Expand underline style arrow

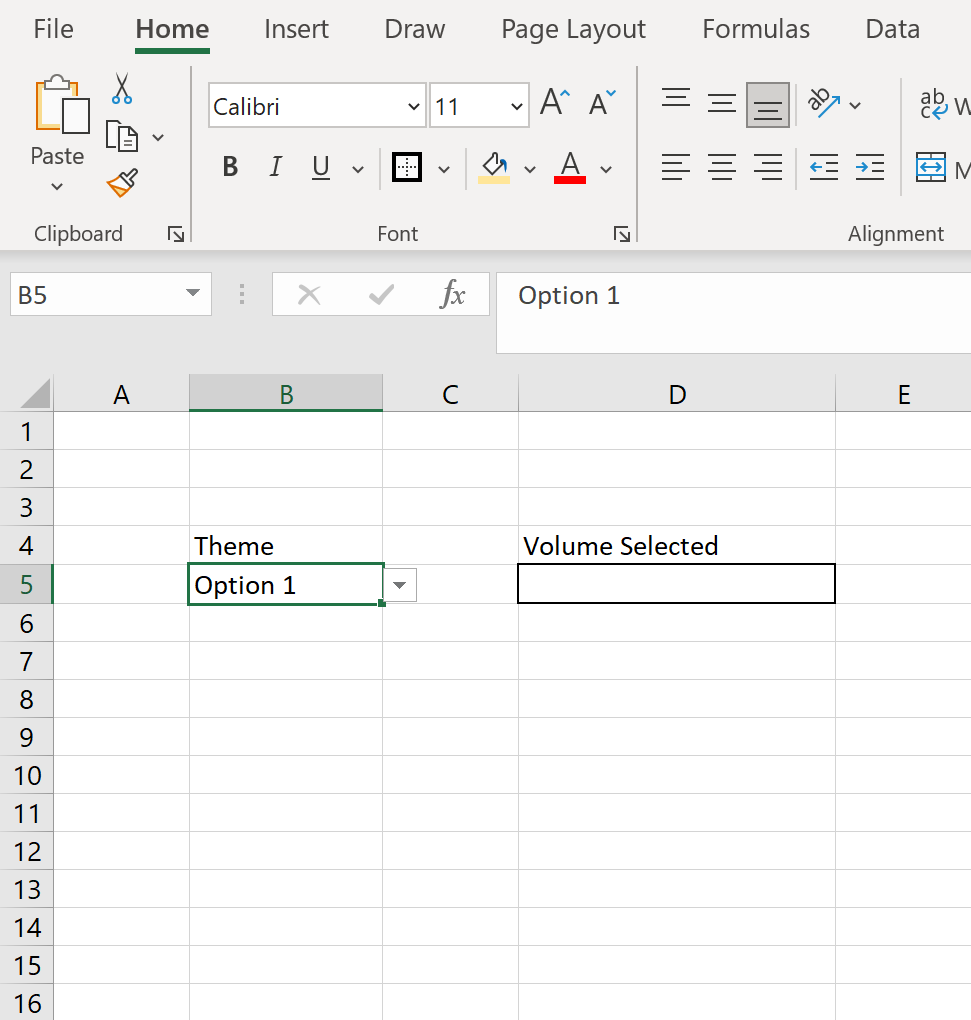(358, 169)
